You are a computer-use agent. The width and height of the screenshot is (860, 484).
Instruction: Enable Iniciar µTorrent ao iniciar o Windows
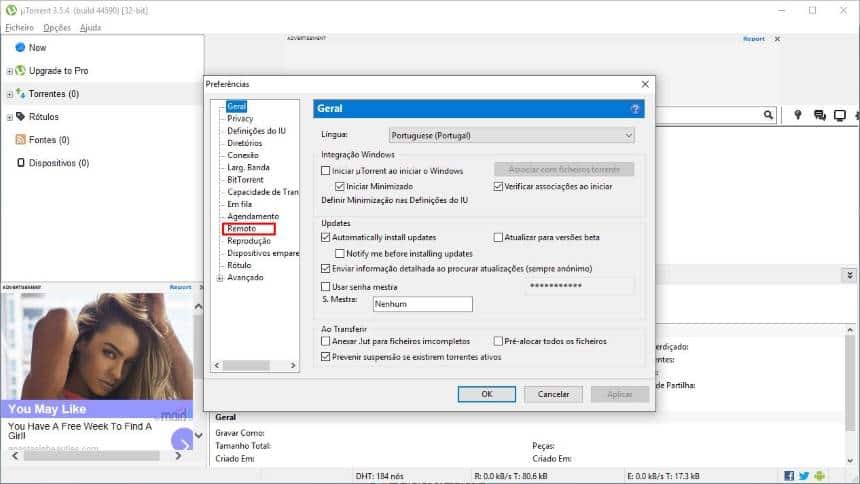pyautogui.click(x=325, y=171)
